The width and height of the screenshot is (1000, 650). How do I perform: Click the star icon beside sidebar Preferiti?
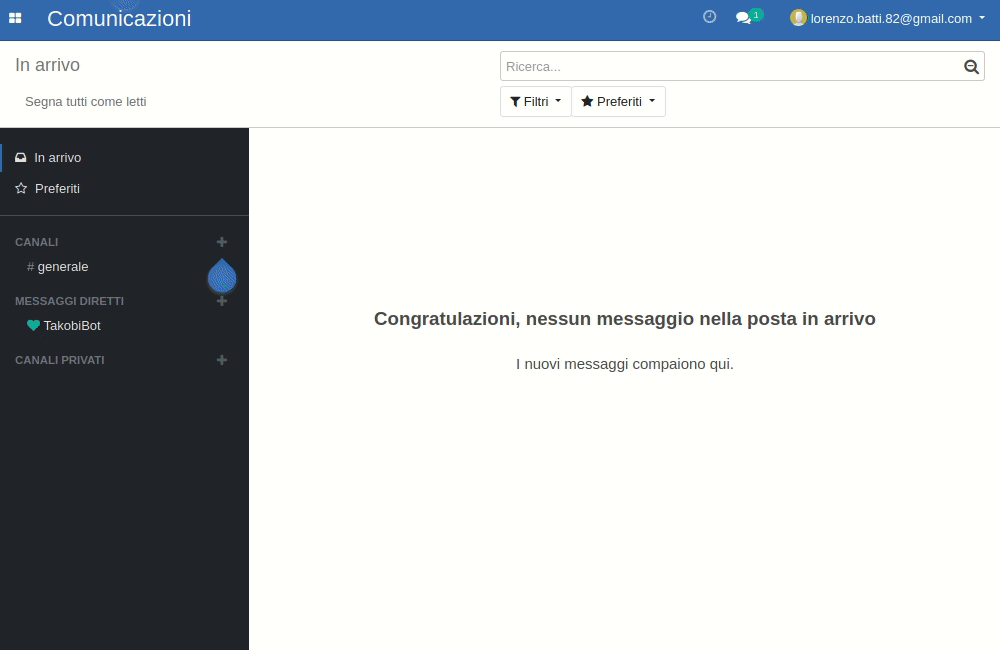(21, 188)
